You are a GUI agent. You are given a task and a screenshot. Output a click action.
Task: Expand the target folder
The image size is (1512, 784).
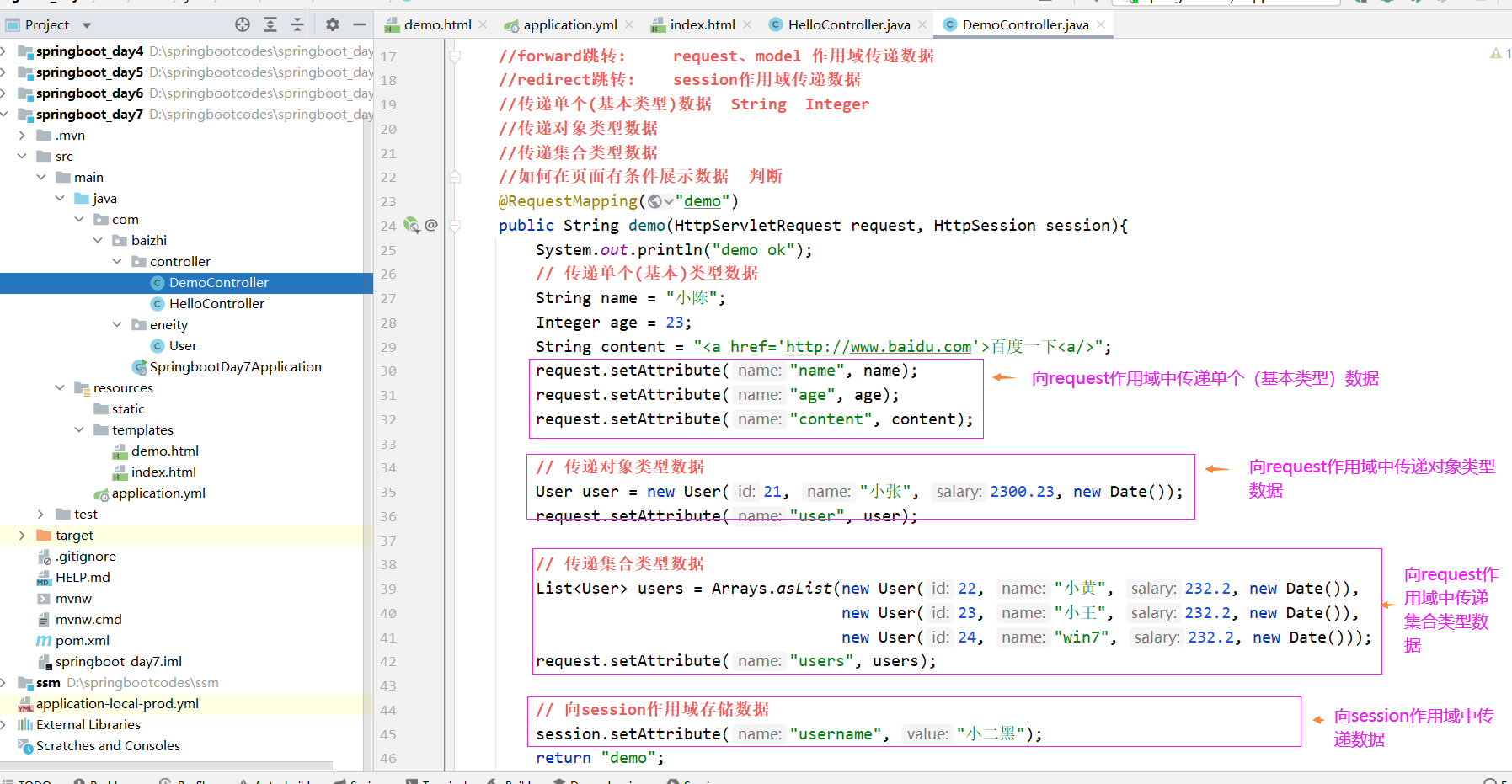pos(23,536)
